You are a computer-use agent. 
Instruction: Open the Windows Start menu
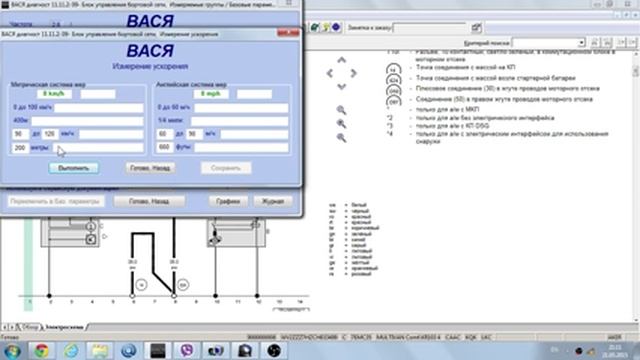(x=12, y=351)
